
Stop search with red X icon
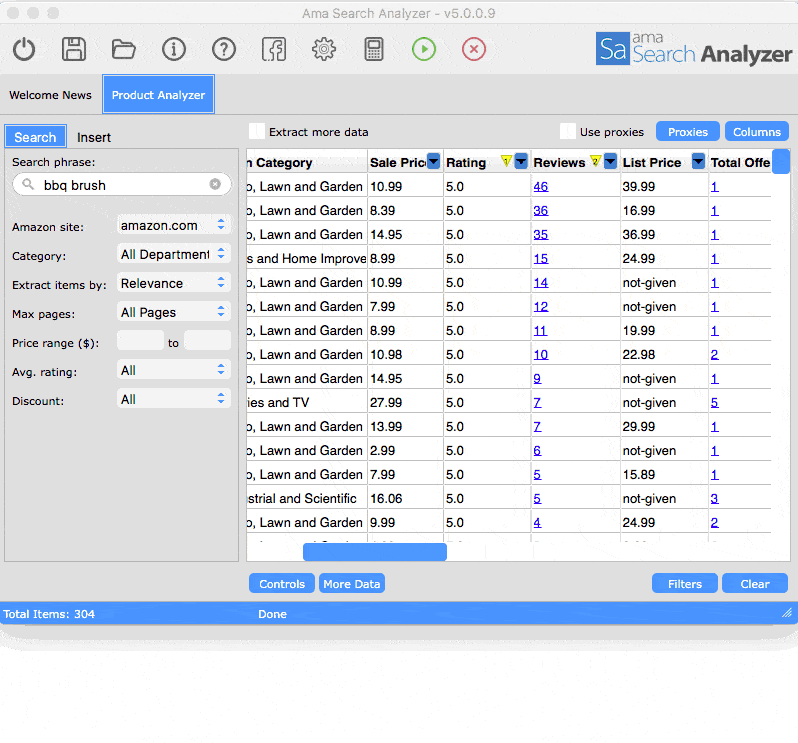pyautogui.click(x=474, y=49)
